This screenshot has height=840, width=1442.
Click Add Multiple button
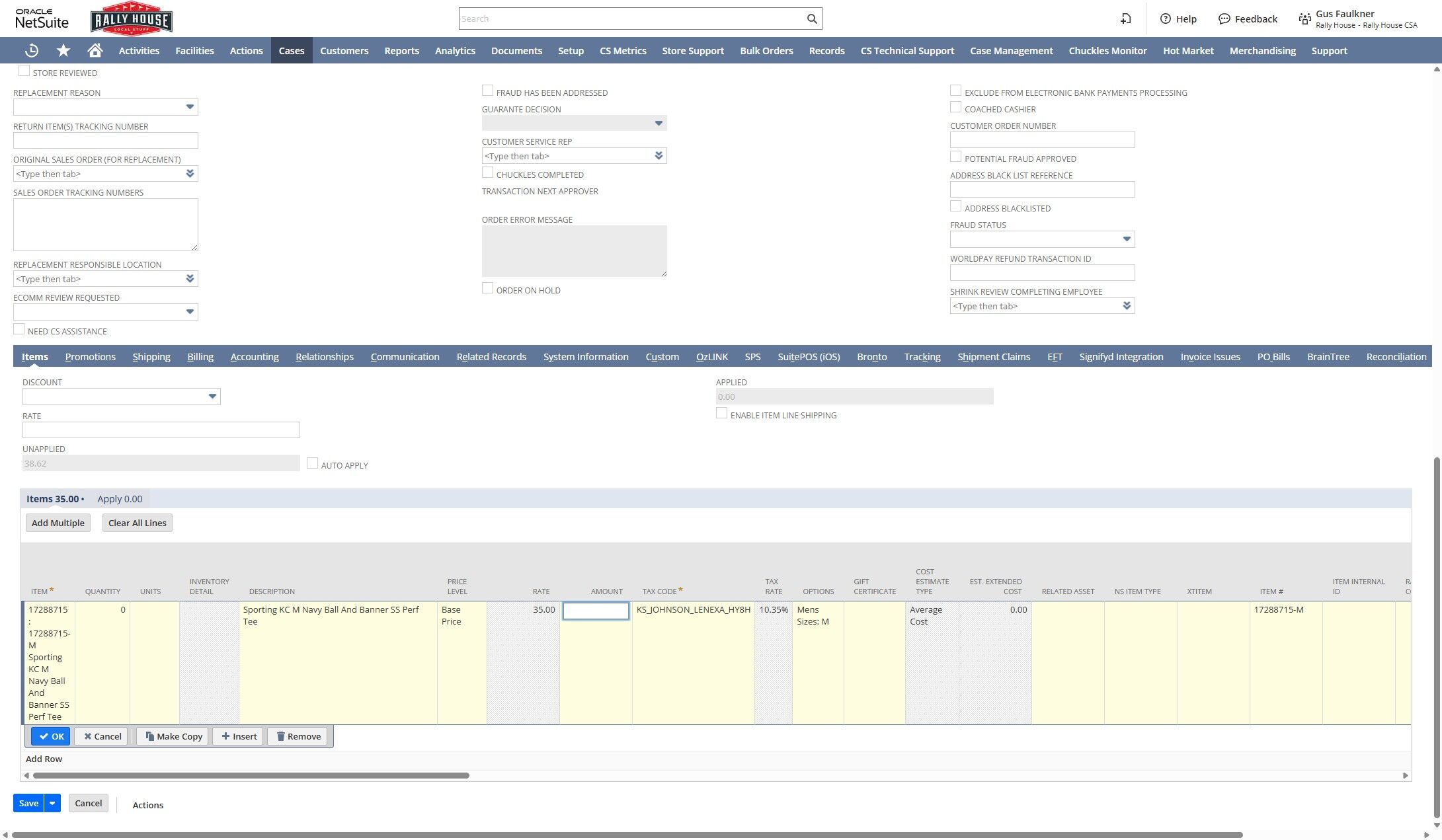tap(58, 523)
